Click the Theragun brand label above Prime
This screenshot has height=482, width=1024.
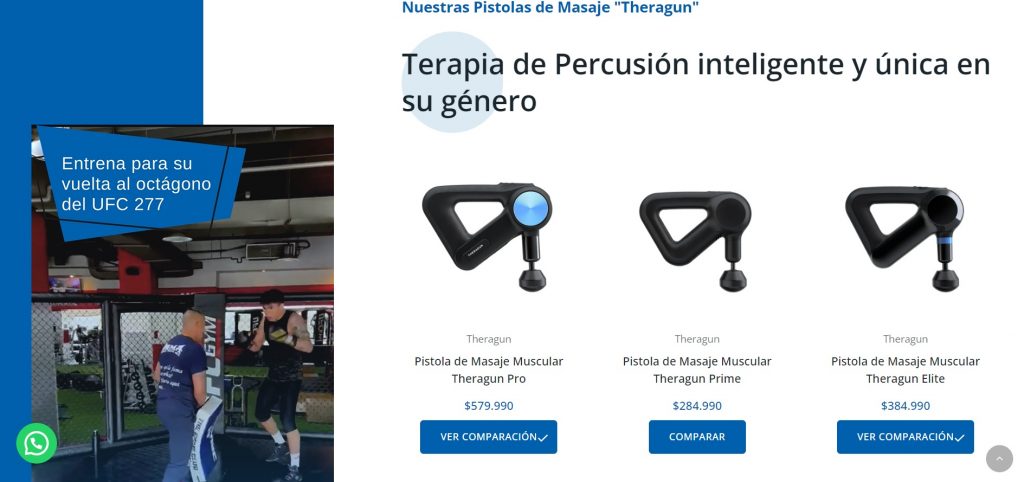[x=697, y=339]
